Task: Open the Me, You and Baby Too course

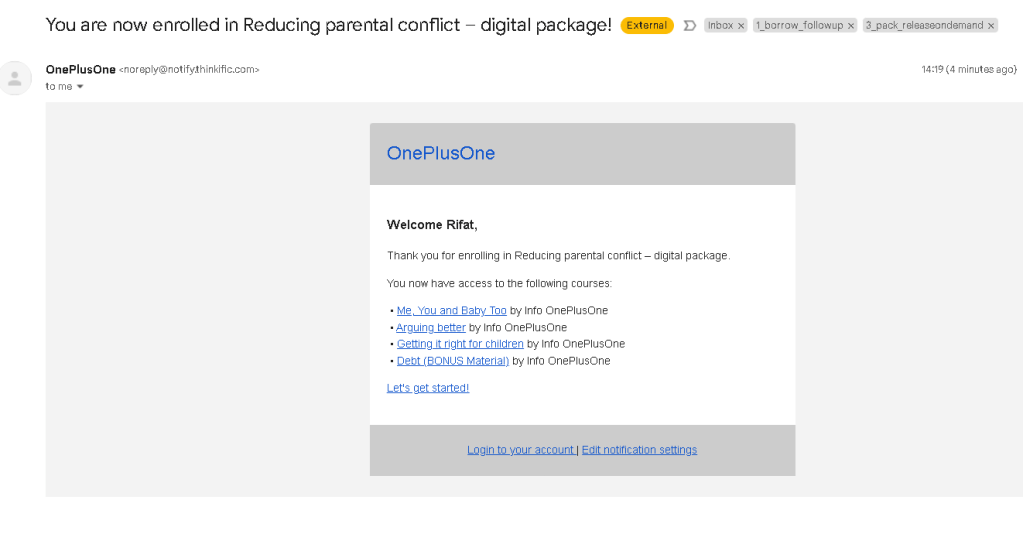Action: tap(451, 311)
